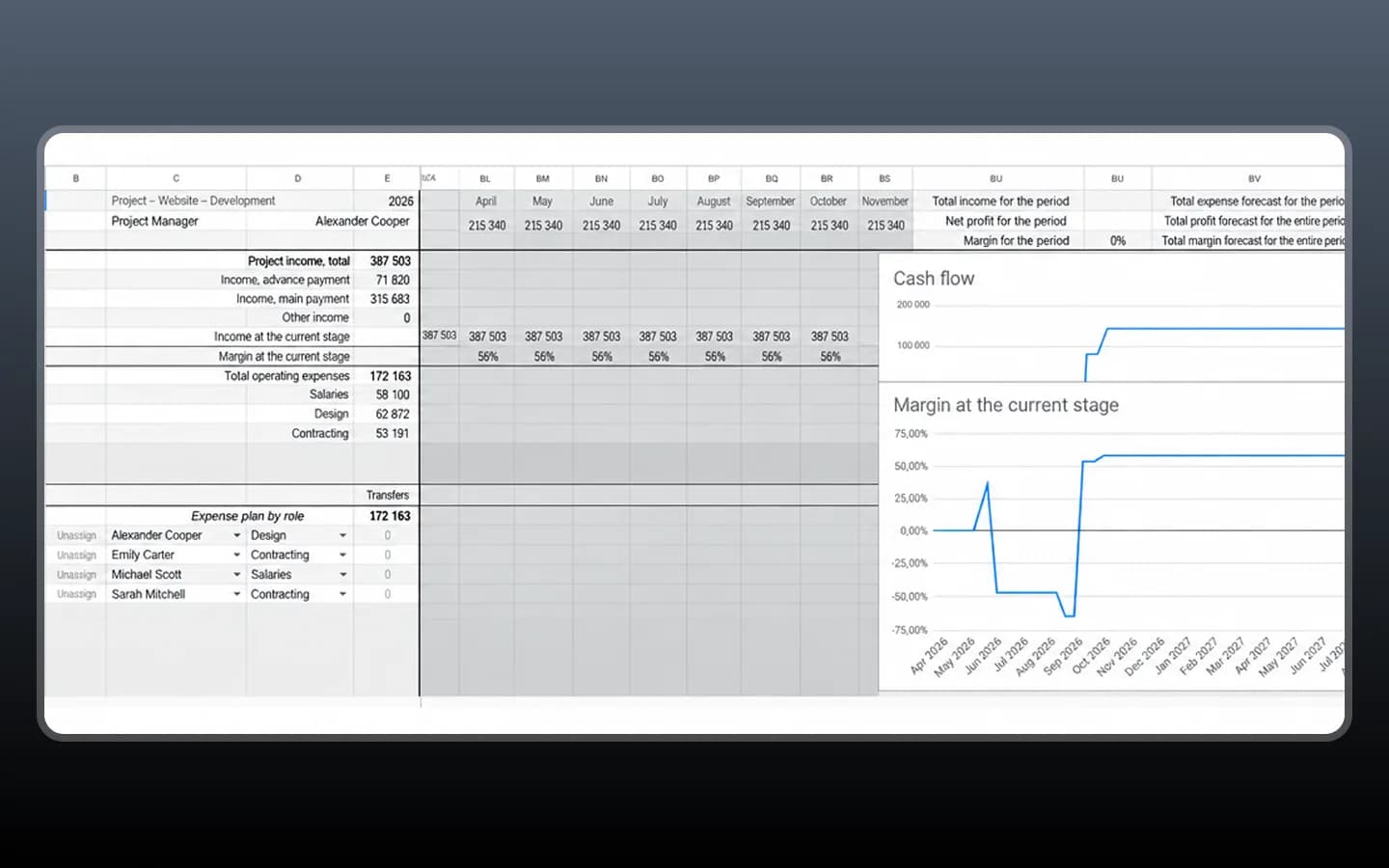This screenshot has width=1389, height=868.
Task: Click the 'Transfers' header cell
Action: (387, 495)
